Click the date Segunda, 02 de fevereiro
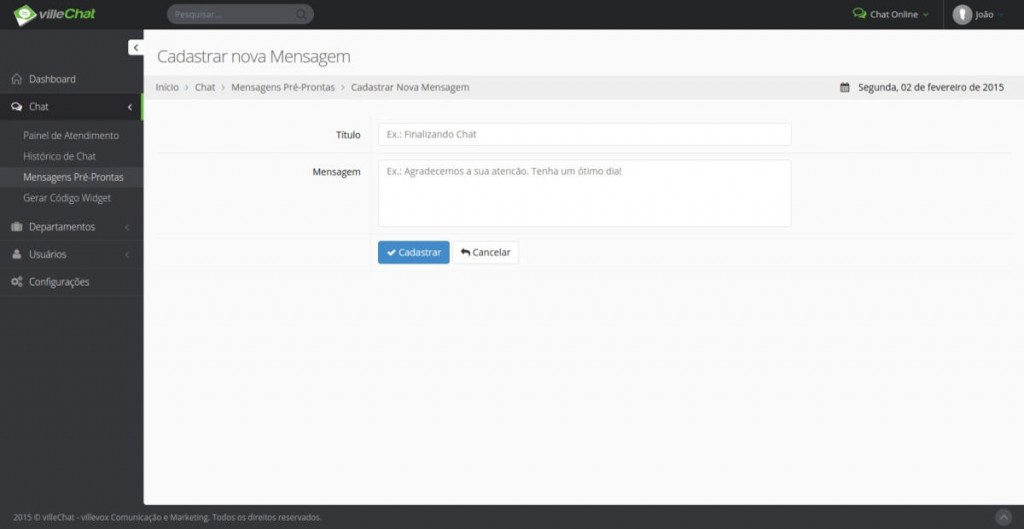Screen dimensions: 1024x529 click(931, 87)
